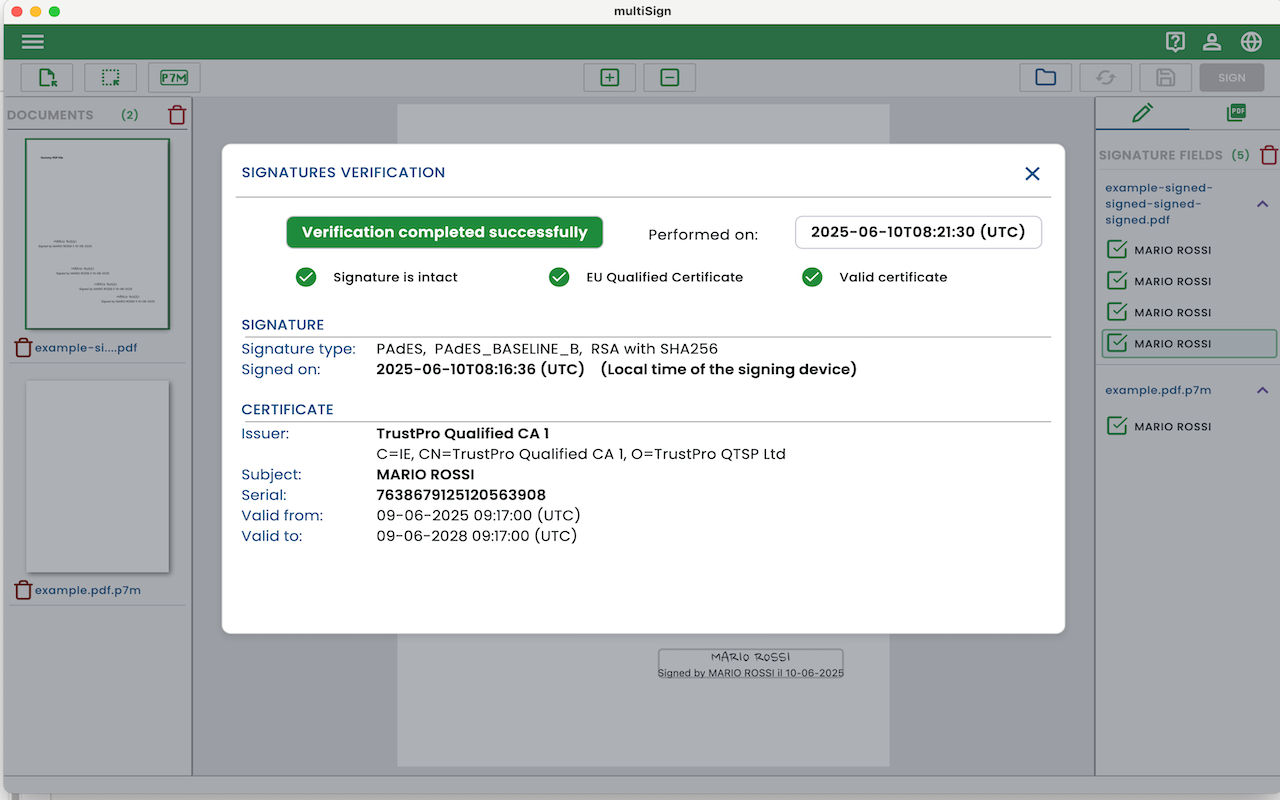The height and width of the screenshot is (800, 1280).
Task: Toggle first MARIO ROSSI signature checkbox
Action: [1117, 250]
